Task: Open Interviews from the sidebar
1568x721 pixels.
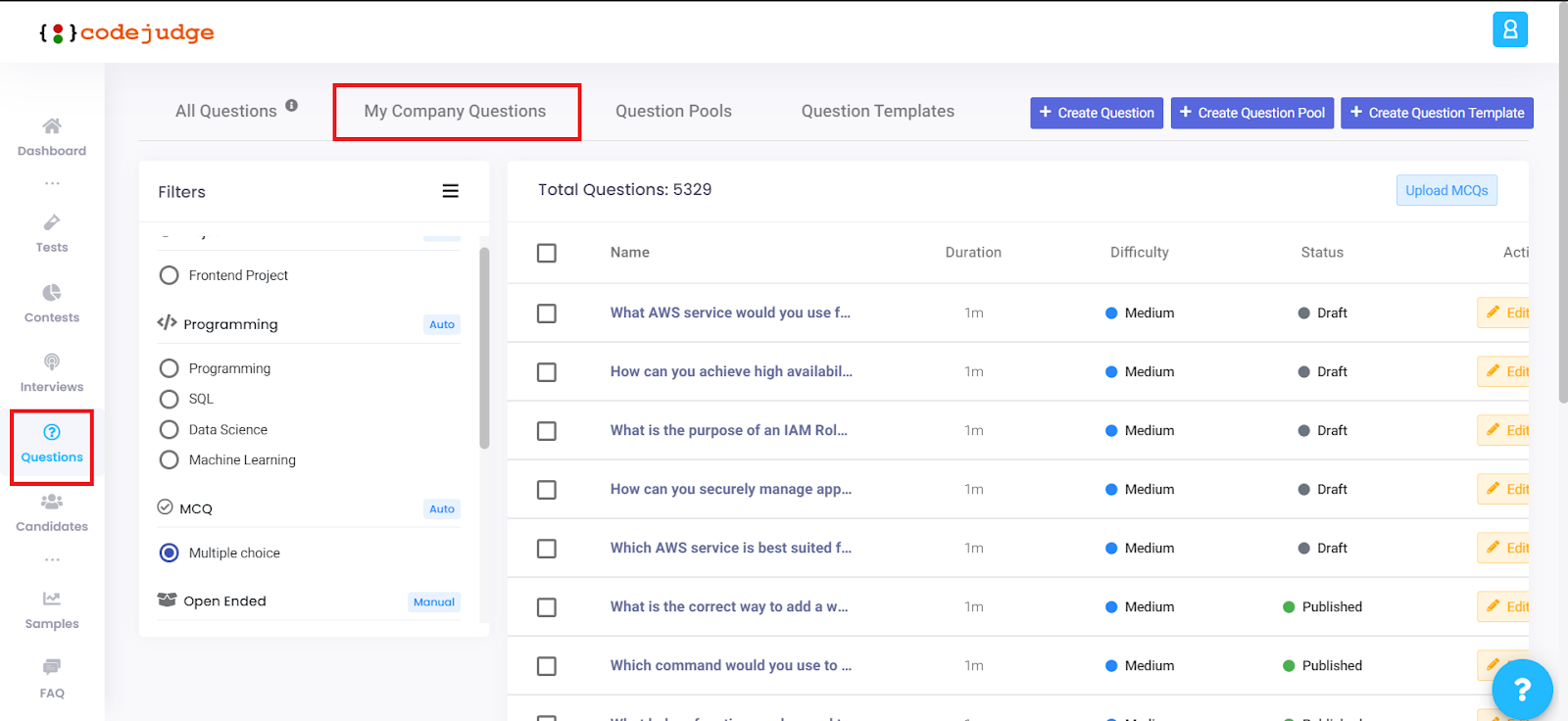Action: [52, 373]
